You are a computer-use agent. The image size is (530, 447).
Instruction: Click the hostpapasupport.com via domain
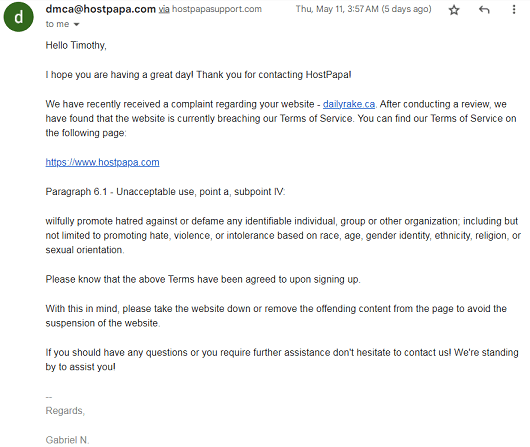pyautogui.click(x=217, y=9)
